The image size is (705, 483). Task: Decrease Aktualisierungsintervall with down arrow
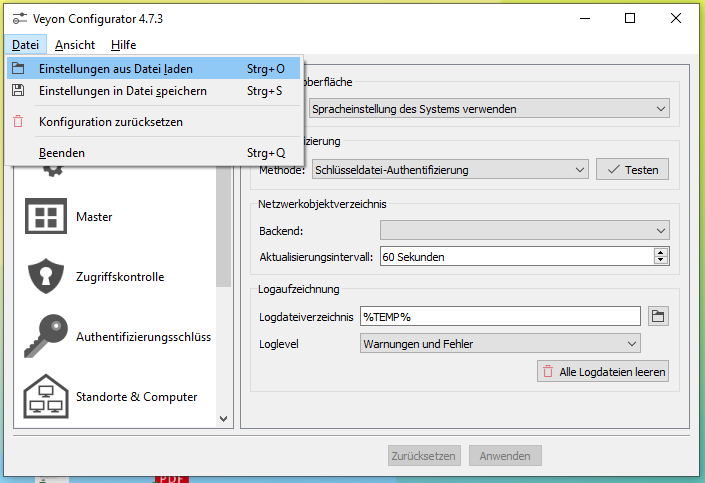(660, 260)
